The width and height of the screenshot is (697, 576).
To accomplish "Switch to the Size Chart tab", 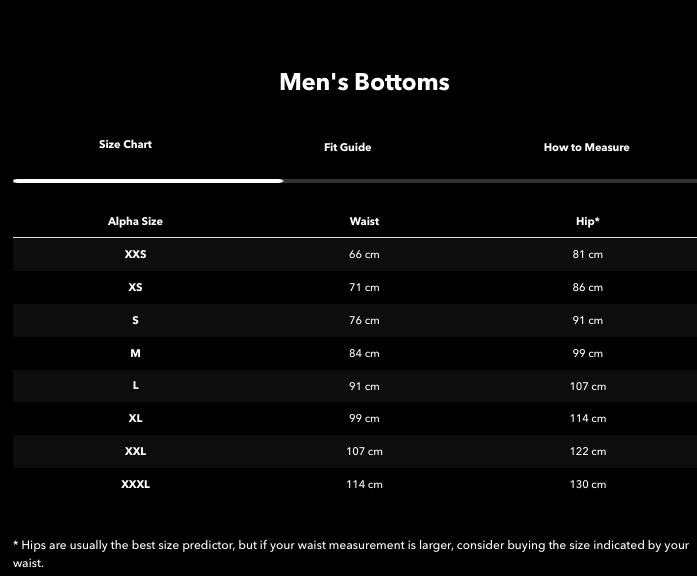I will (x=125, y=144).
